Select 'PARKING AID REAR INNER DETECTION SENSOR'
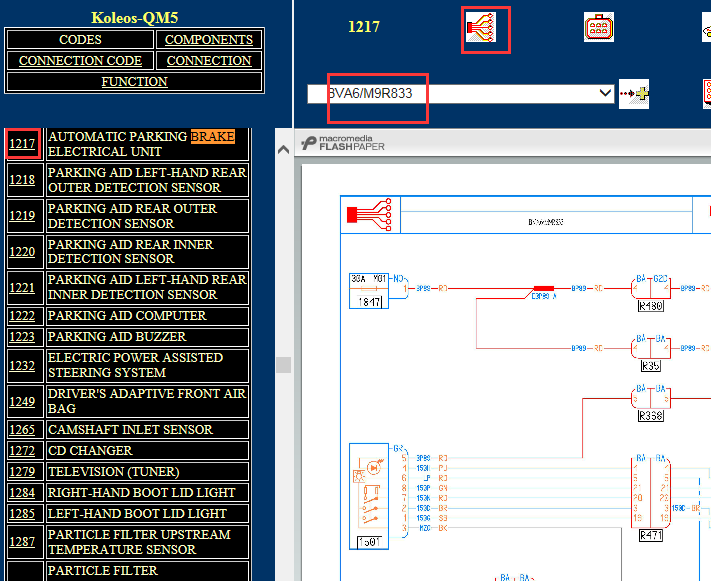711x581 pixels. pos(130,251)
